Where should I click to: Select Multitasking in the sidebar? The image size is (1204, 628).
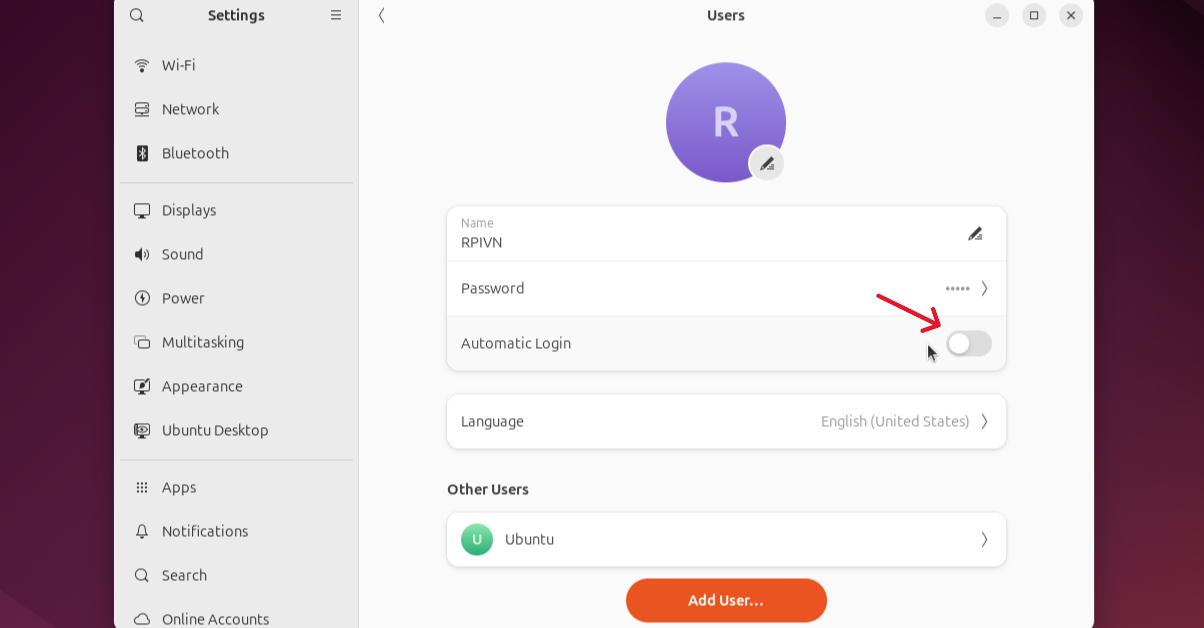[x=203, y=342]
